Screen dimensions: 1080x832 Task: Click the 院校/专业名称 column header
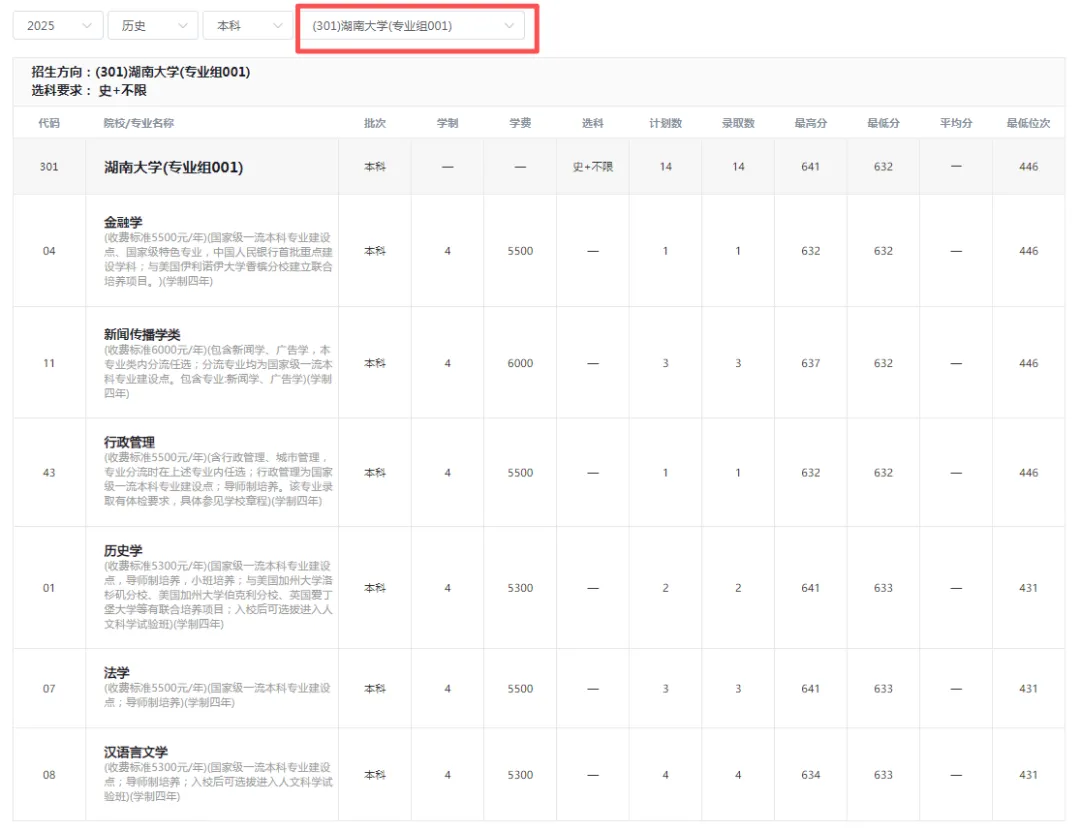pos(138,123)
